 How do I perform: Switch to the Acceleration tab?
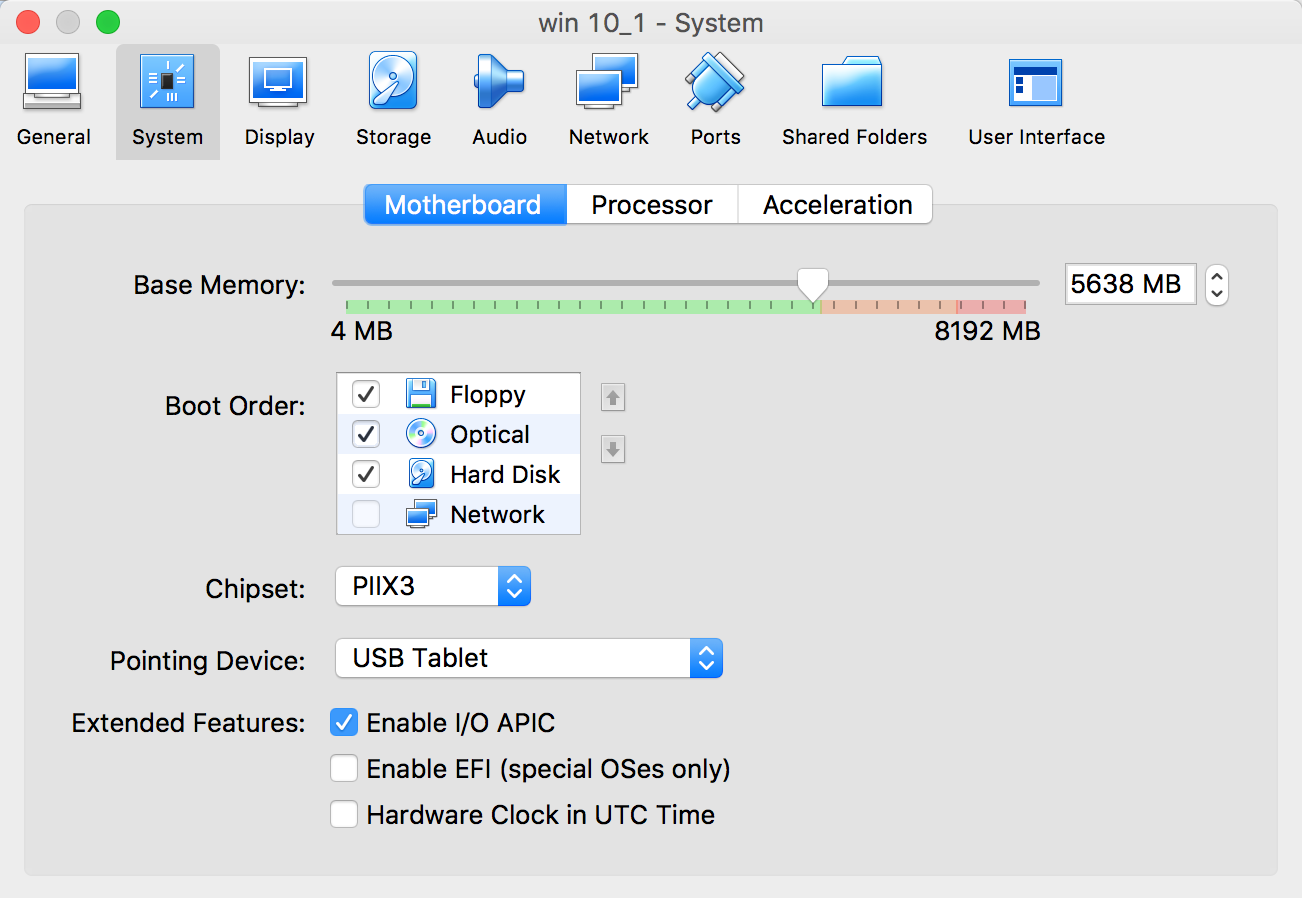[x=837, y=205]
